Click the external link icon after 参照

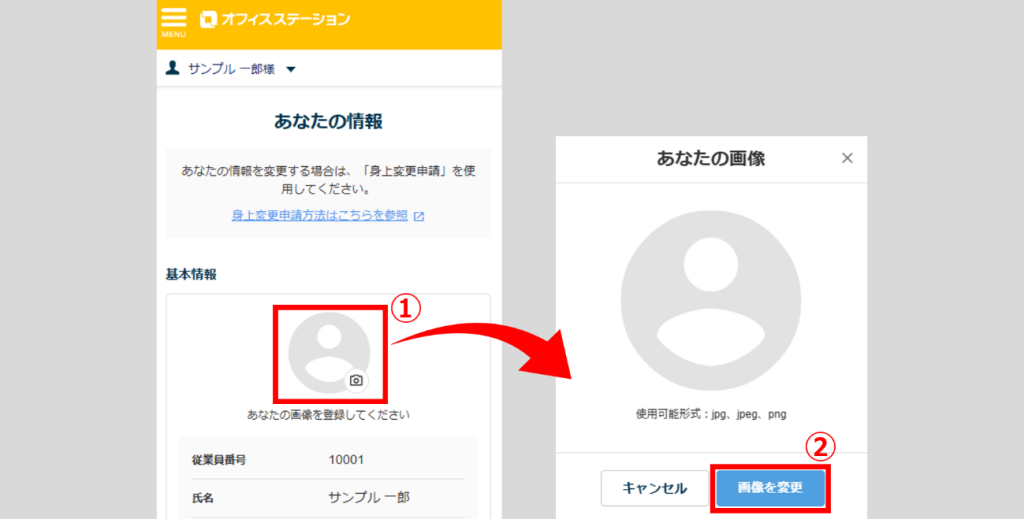click(x=419, y=216)
